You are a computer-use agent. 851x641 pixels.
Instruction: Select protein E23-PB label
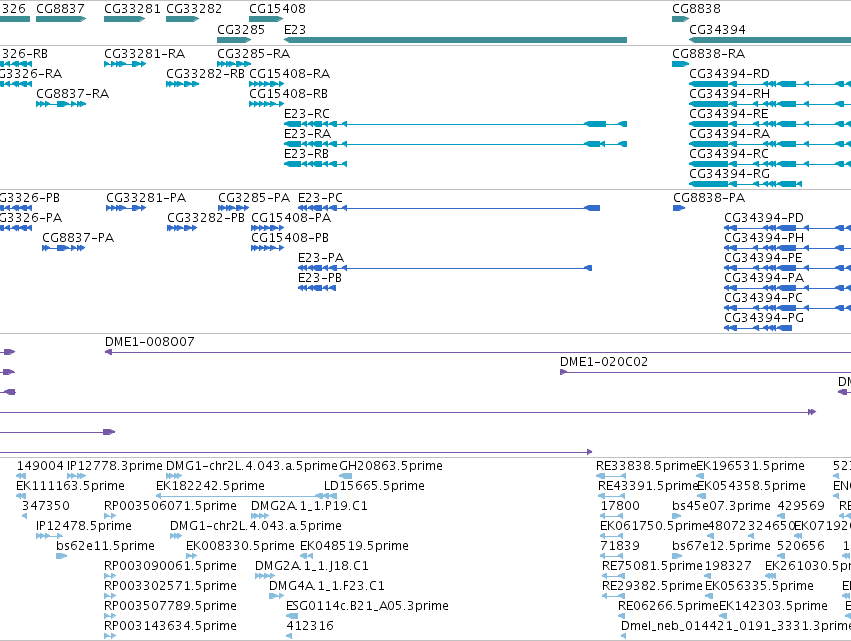[x=320, y=278]
